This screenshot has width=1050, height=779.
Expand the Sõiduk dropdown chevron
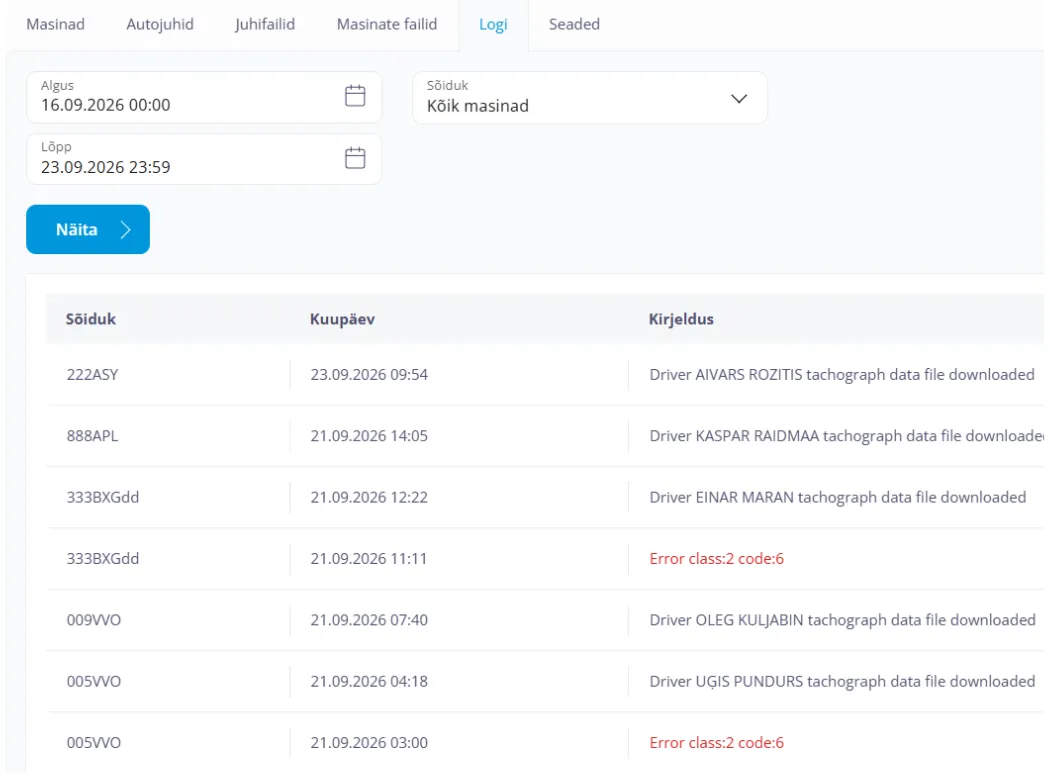click(739, 98)
